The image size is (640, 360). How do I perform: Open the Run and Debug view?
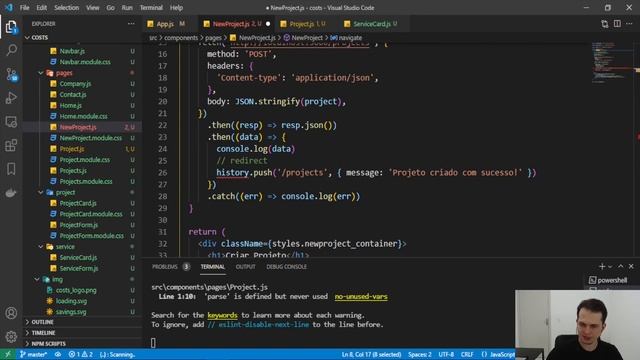[x=11, y=98]
